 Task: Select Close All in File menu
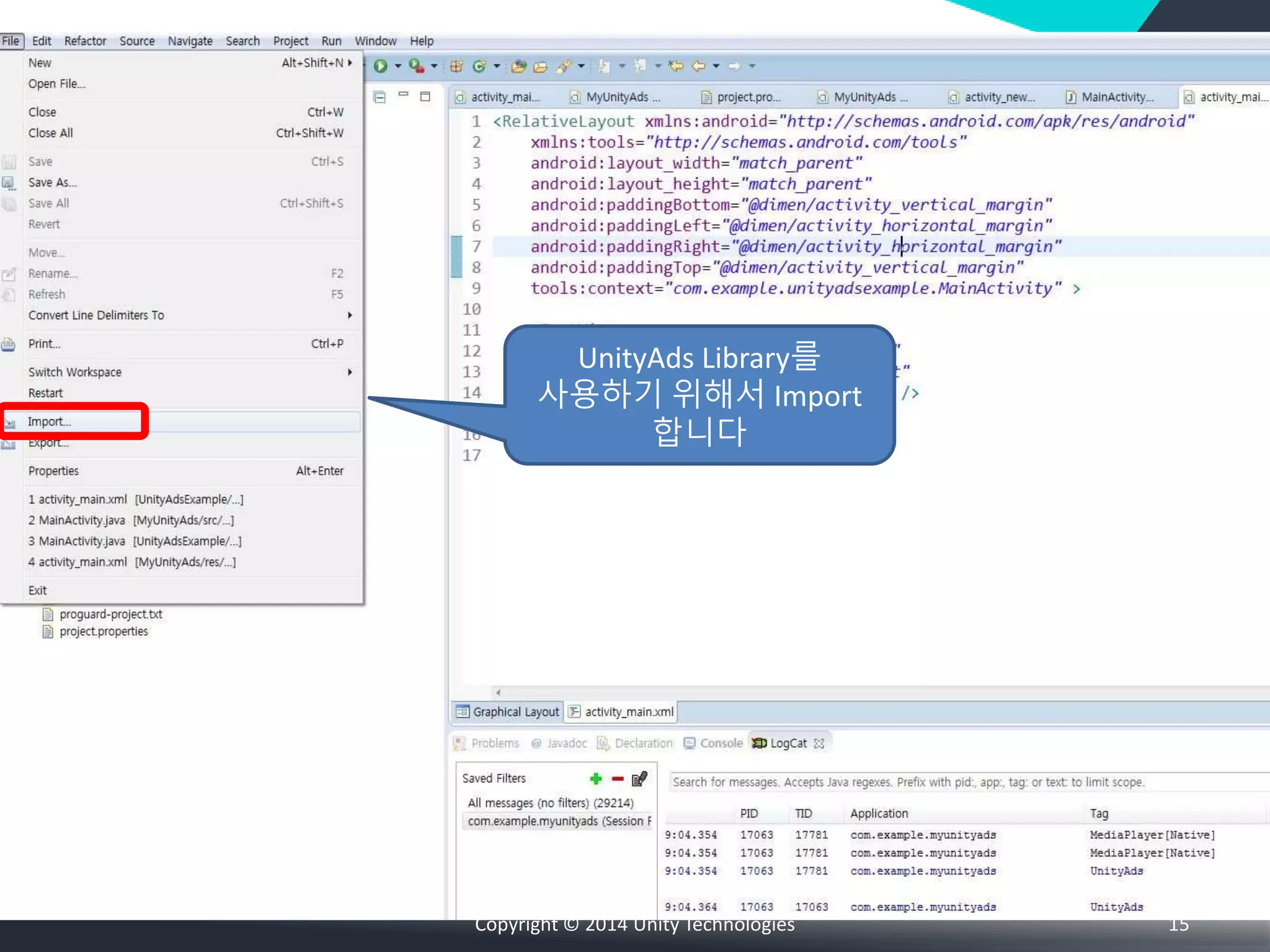[x=181, y=133]
